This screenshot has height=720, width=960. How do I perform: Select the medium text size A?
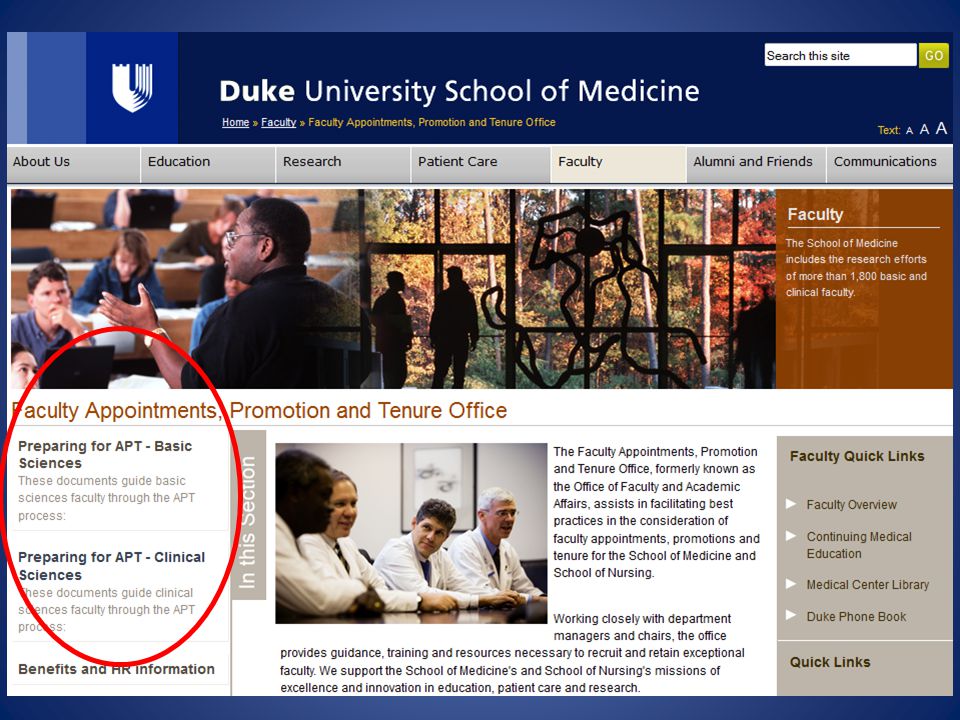point(924,129)
